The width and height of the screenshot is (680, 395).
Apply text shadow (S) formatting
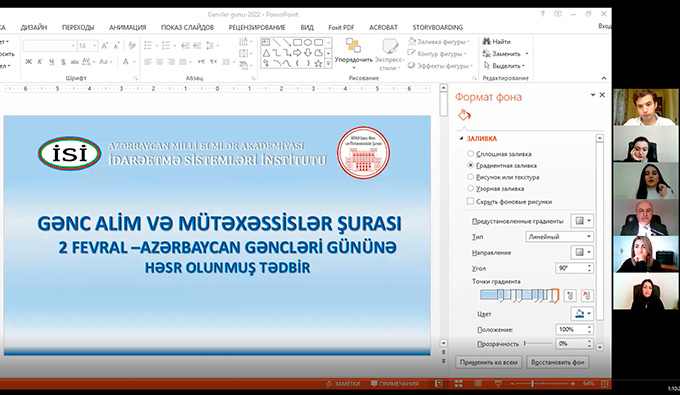point(63,62)
